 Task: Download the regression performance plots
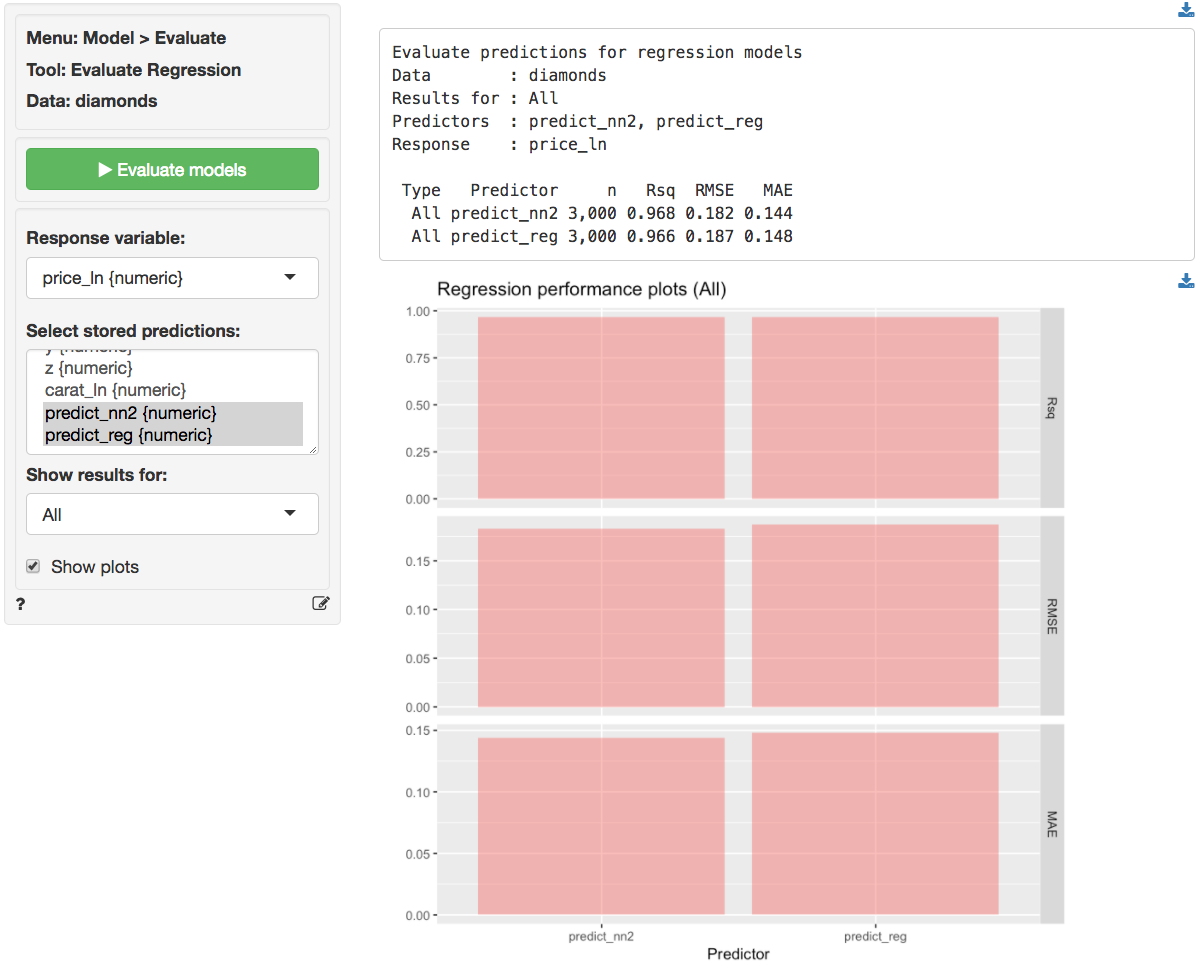pos(1186,281)
